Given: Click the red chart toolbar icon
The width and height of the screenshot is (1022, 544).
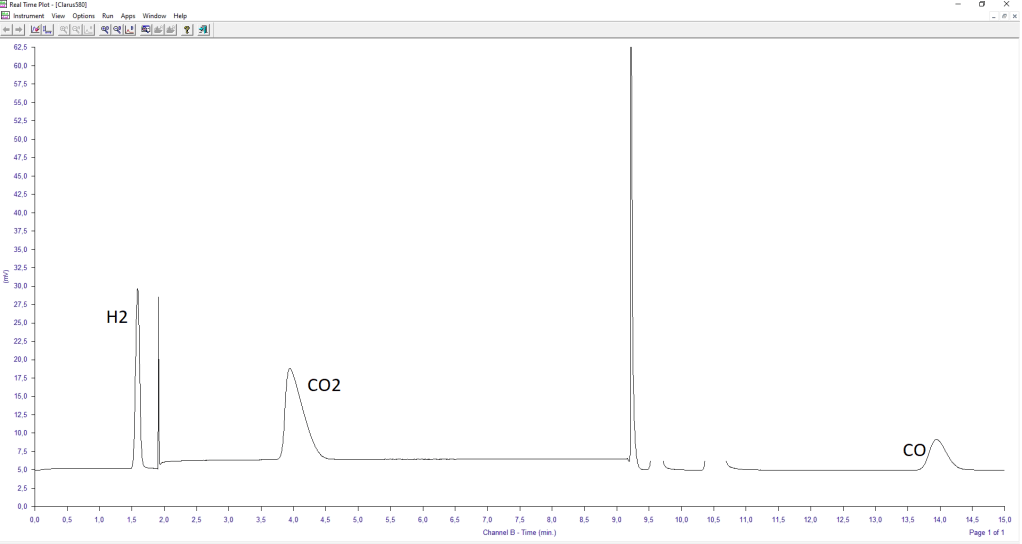Looking at the screenshot, I should pyautogui.click(x=131, y=30).
